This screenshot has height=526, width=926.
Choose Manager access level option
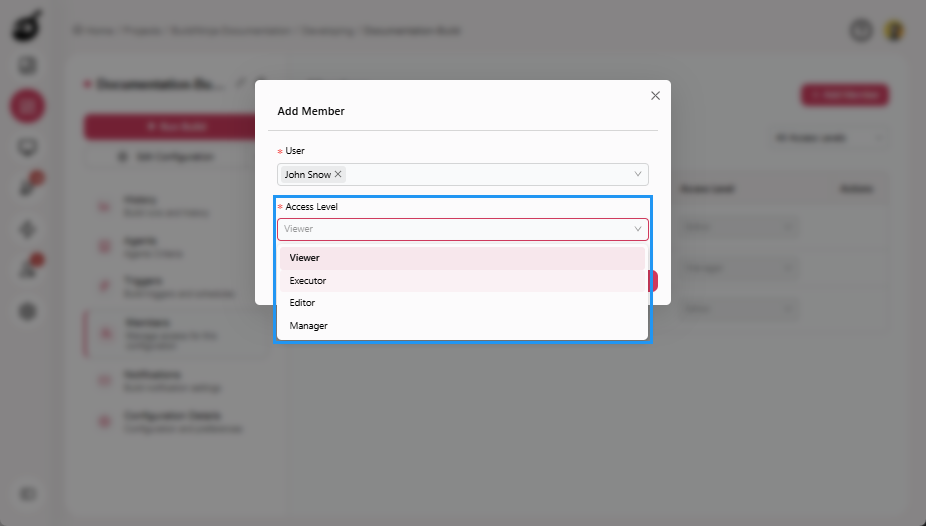click(x=462, y=326)
